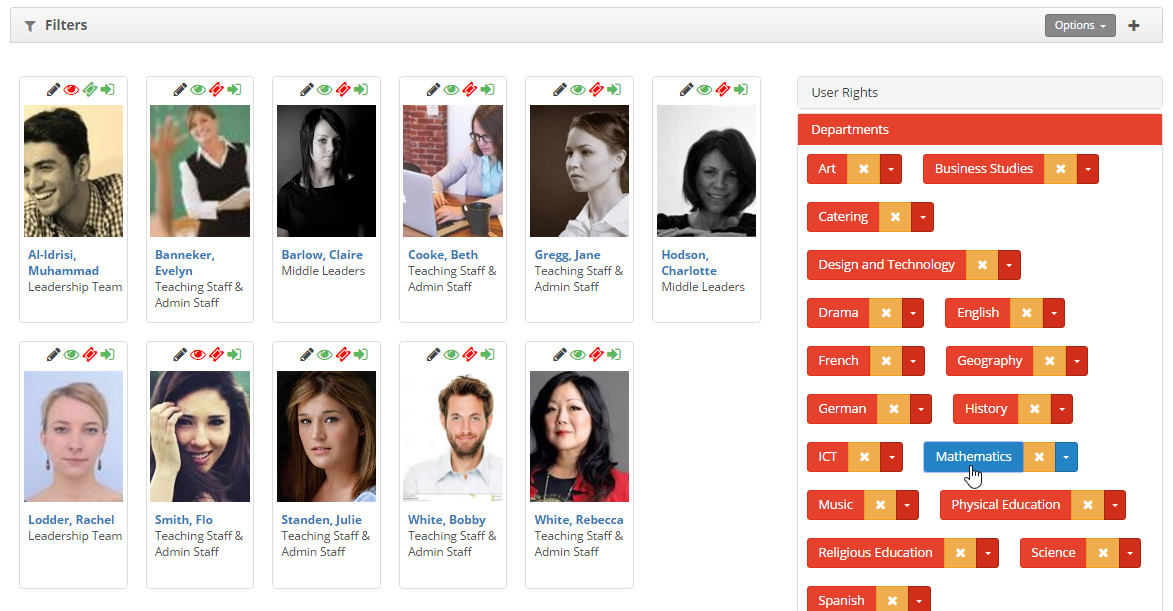
Task: Remove Geography with its orange X button
Action: click(1049, 361)
